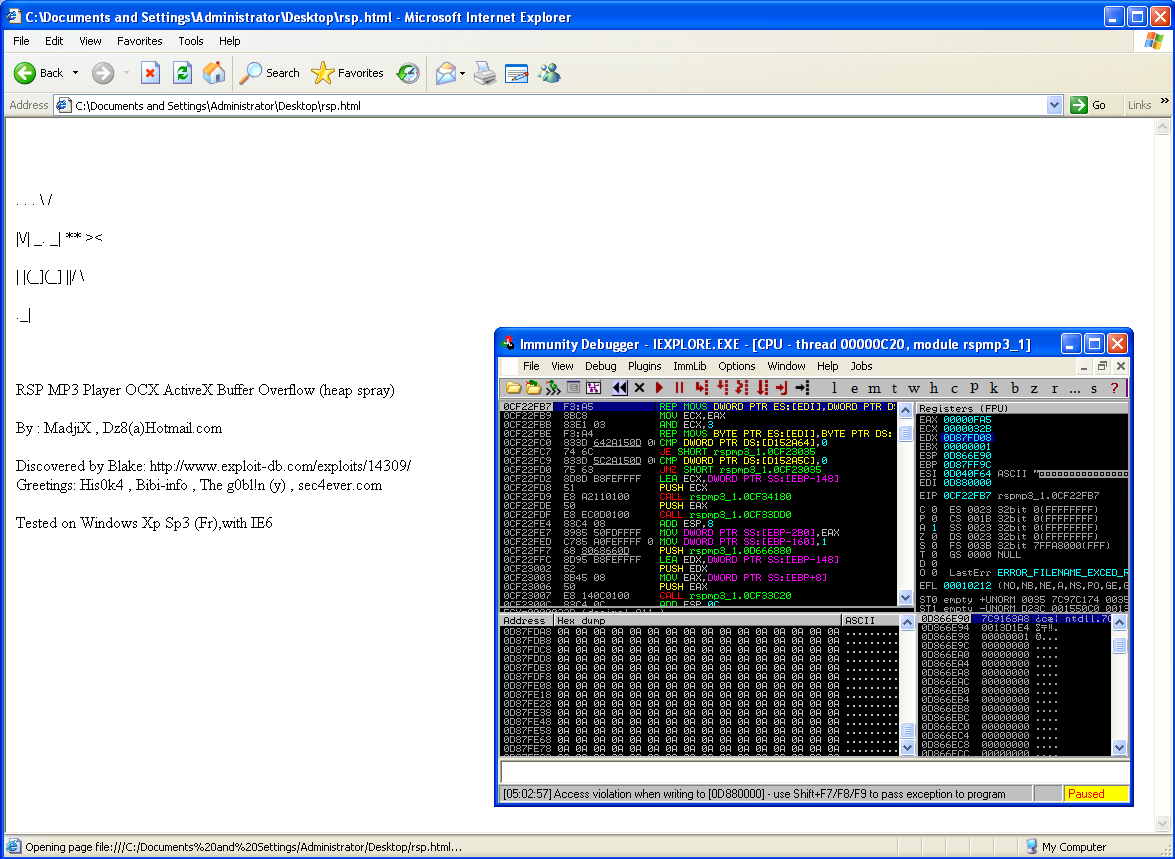Show Breakpoints with the 'b' button
Viewport: 1175px width, 859px height.
pyautogui.click(x=1015, y=388)
